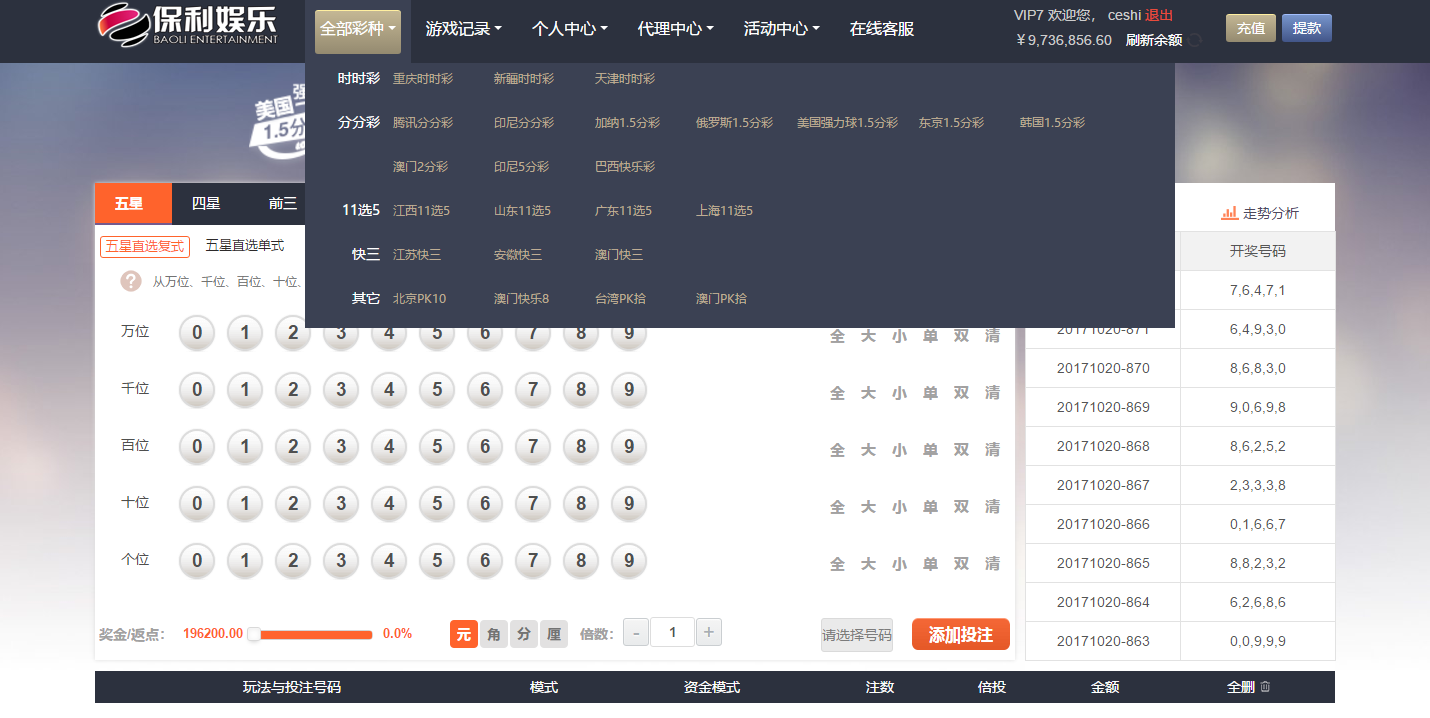The image size is (1430, 718).
Task: Select number ball 5 in 百位 row
Action: [x=437, y=447]
